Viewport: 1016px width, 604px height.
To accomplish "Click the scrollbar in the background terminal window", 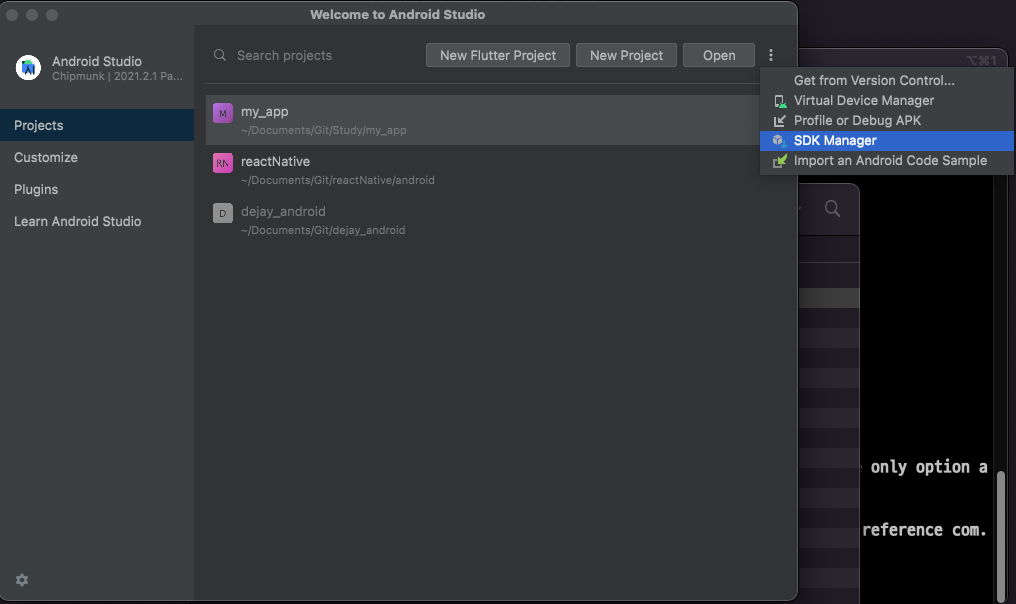I will (x=1001, y=535).
